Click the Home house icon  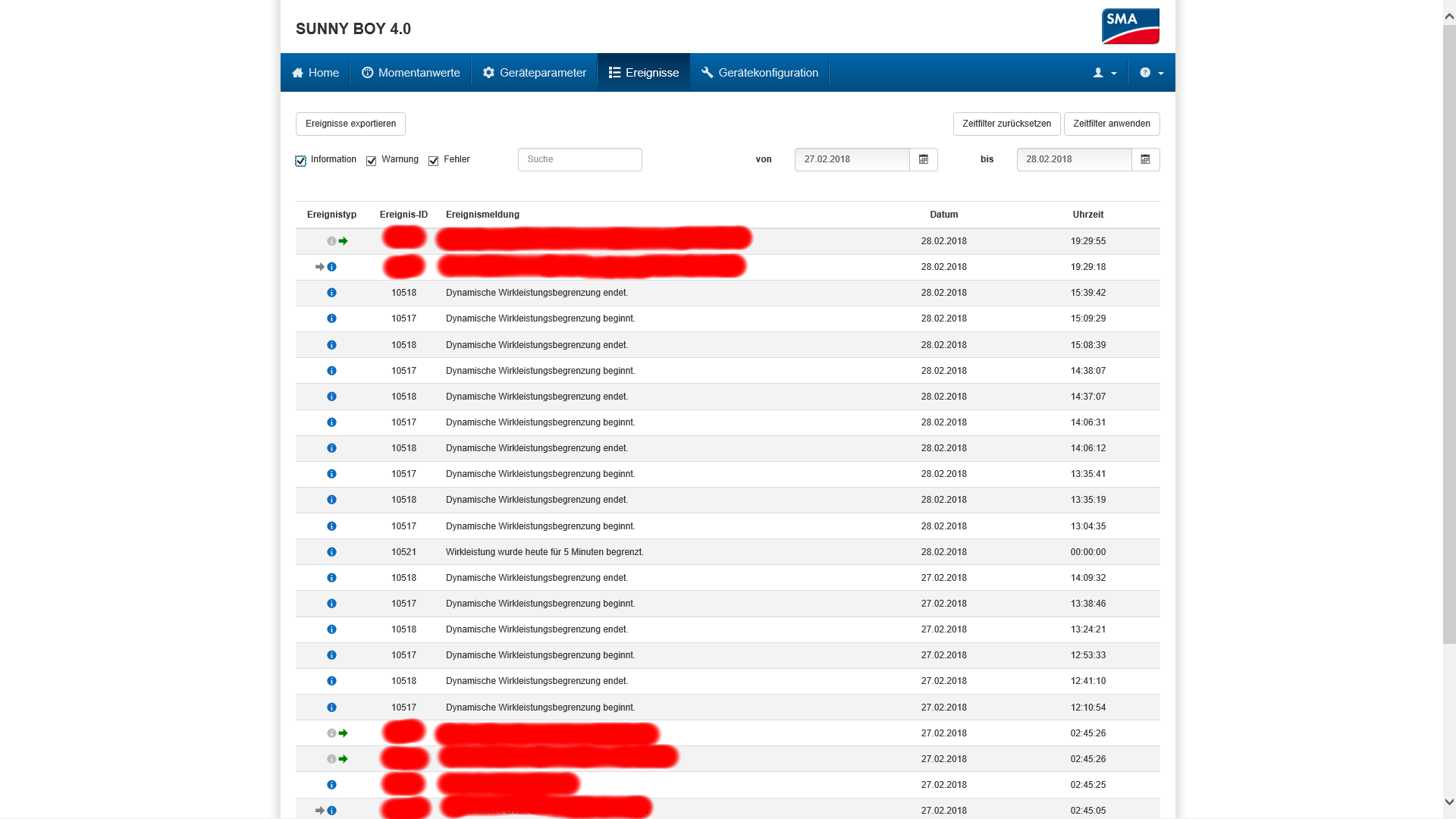(x=297, y=73)
